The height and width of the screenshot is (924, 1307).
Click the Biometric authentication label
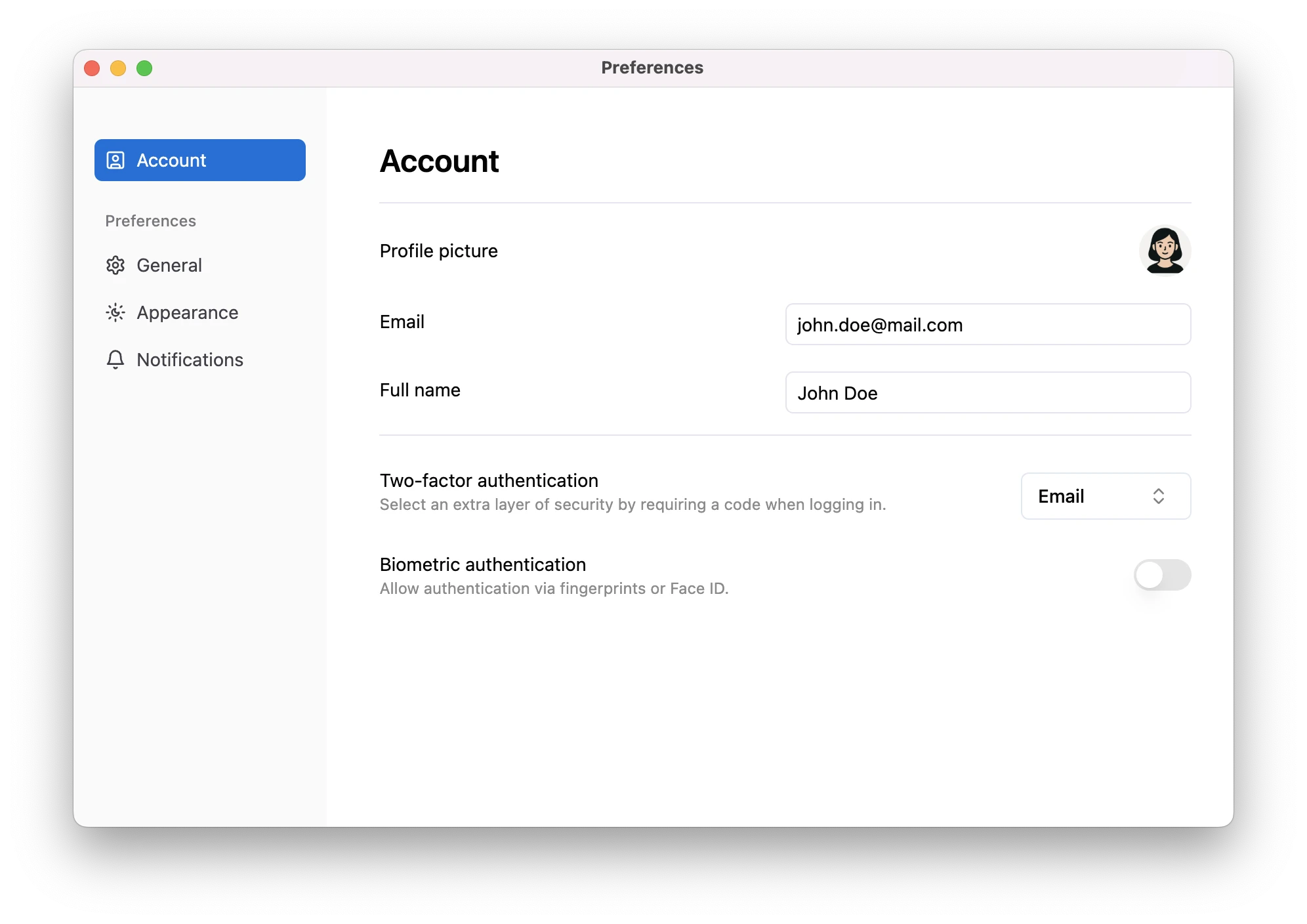click(482, 564)
